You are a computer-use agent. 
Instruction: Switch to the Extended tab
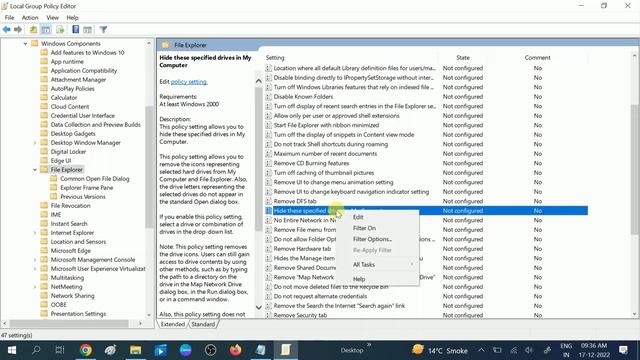pos(172,324)
